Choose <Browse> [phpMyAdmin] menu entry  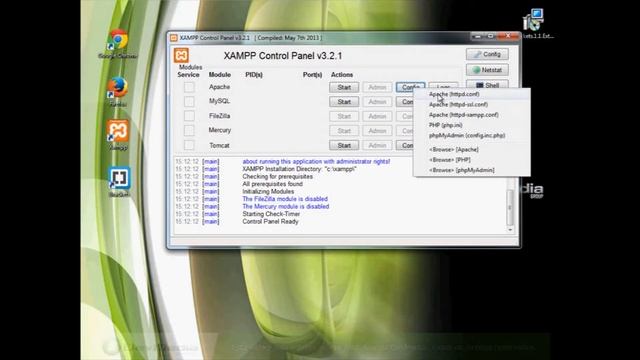[472, 170]
